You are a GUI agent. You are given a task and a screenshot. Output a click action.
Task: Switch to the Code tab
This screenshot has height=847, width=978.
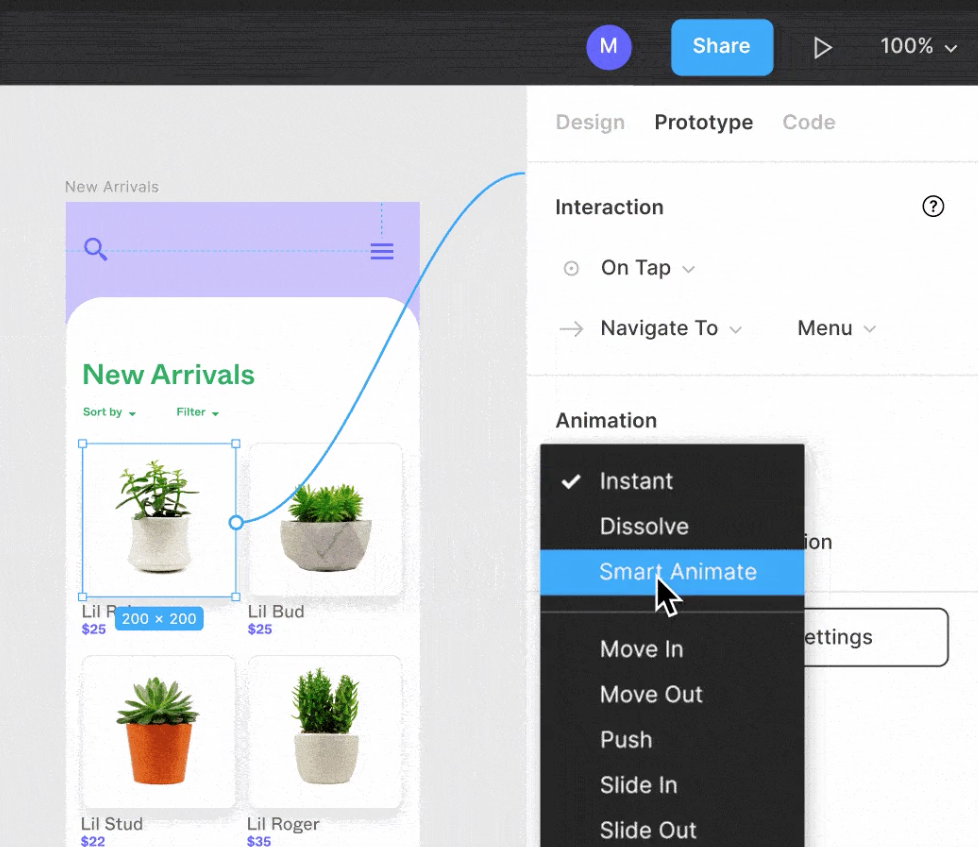tap(808, 122)
